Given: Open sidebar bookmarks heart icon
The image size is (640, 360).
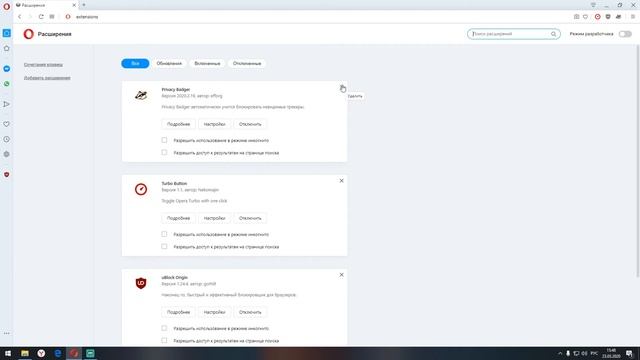Looking at the screenshot, I should 7,124.
